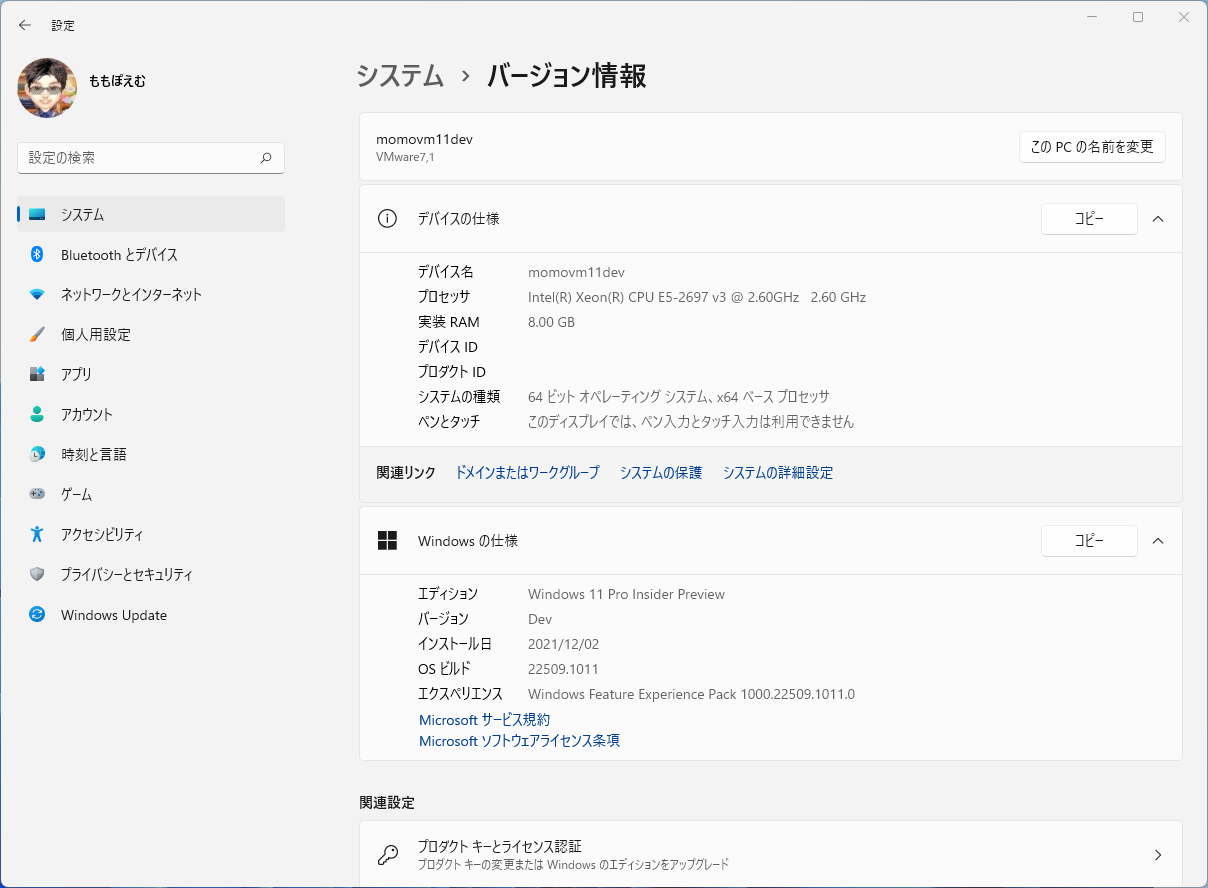Open the user profile avatar picture
Image resolution: width=1208 pixels, height=888 pixels.
(x=47, y=88)
